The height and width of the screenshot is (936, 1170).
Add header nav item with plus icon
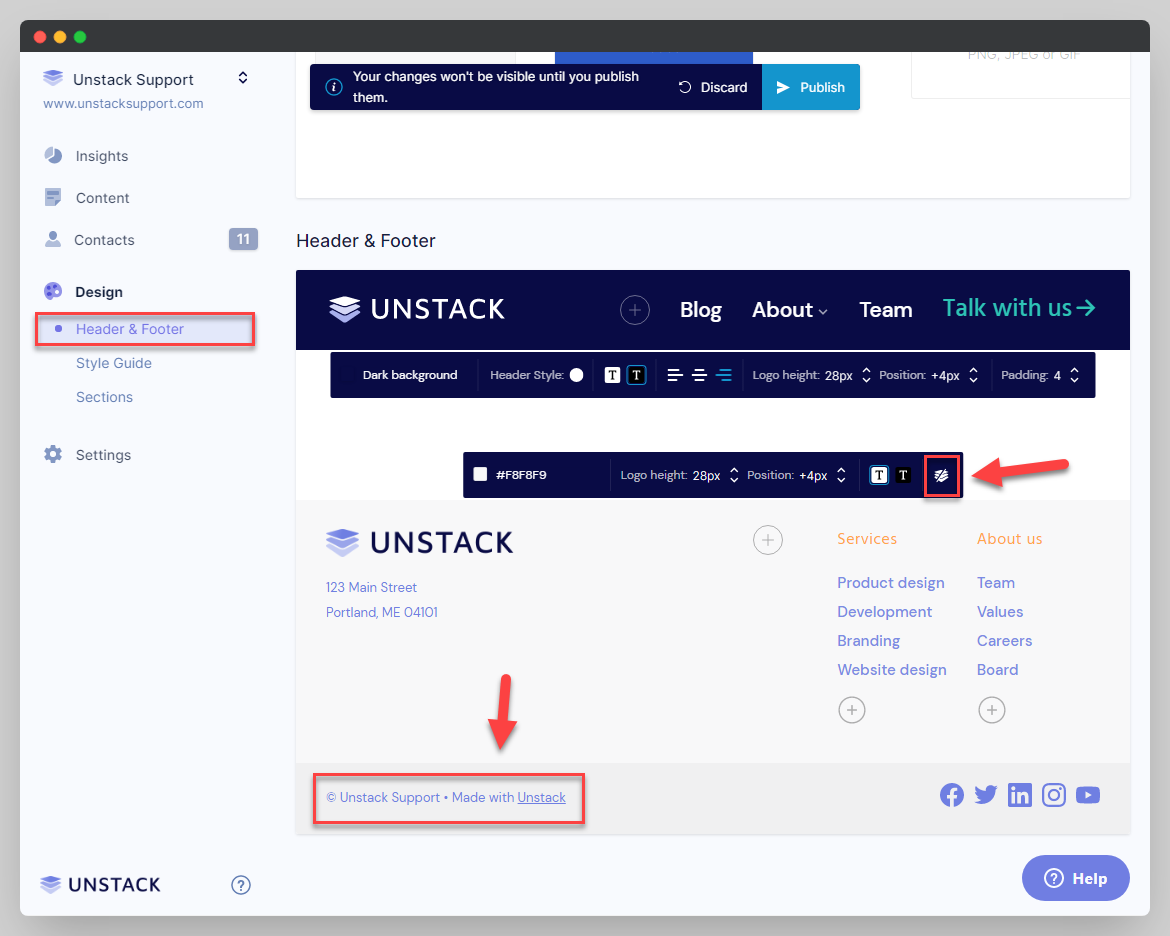point(635,310)
